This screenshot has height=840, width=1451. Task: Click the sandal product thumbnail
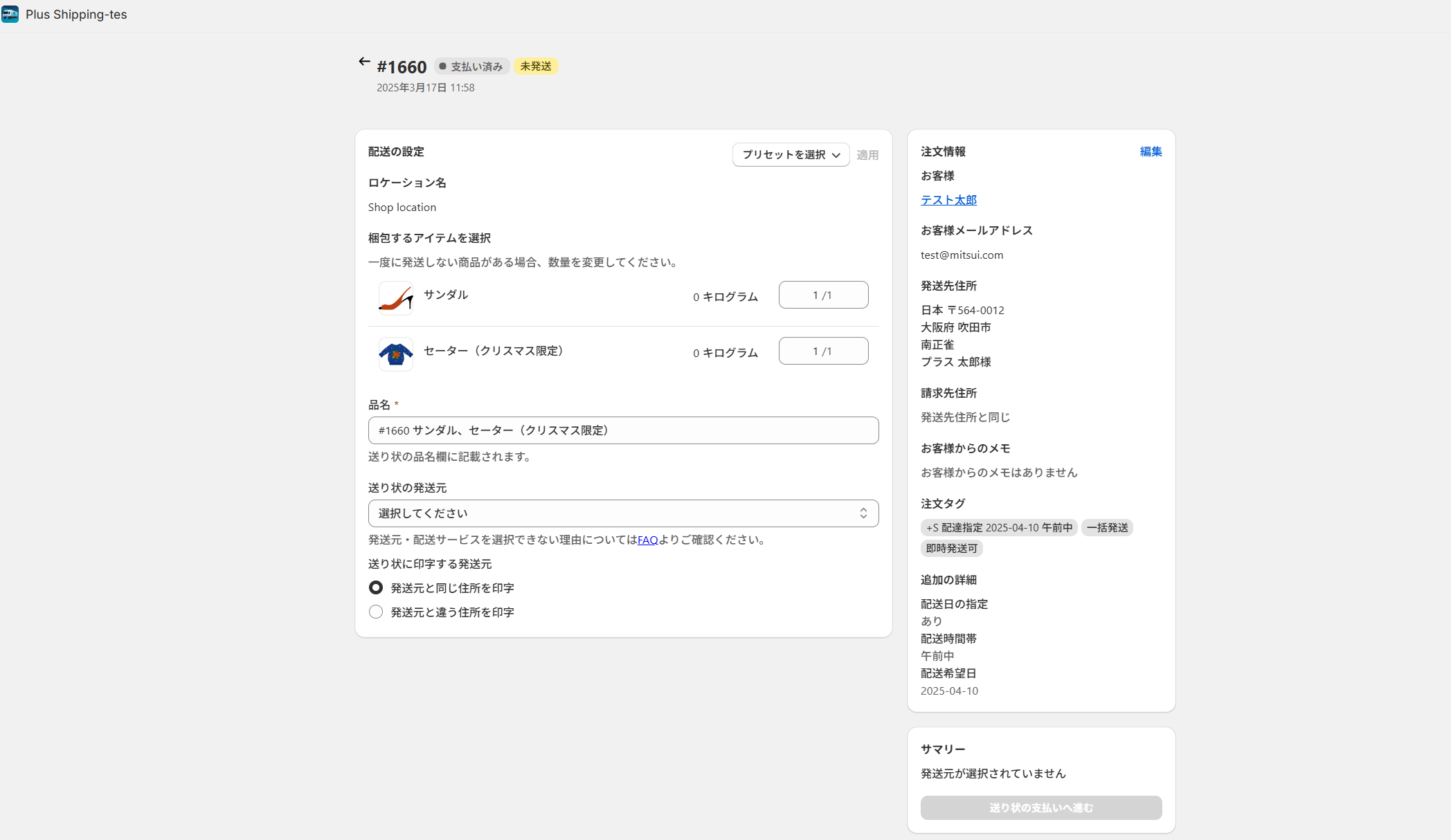[x=396, y=298]
